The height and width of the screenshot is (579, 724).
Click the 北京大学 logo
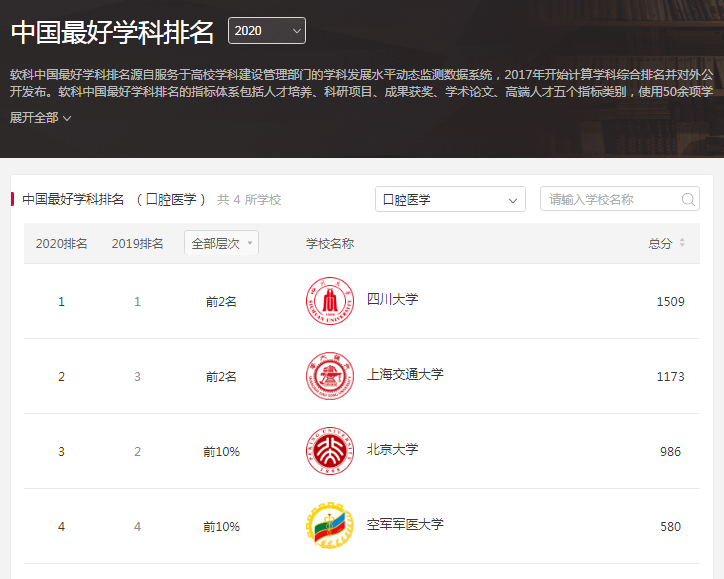[330, 451]
